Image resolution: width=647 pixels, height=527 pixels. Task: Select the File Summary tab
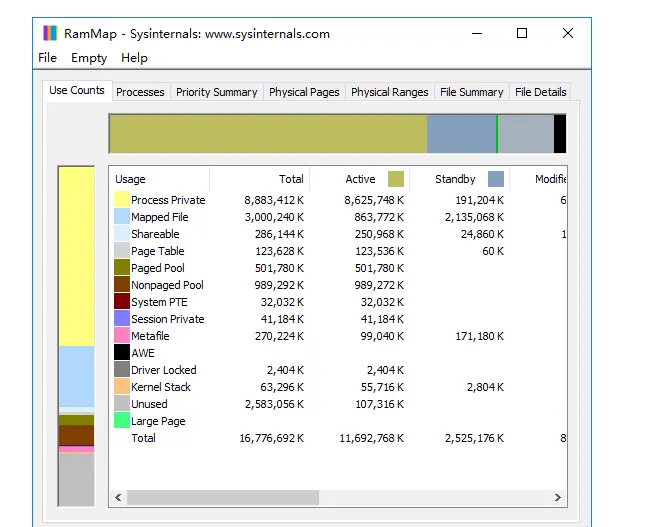tap(471, 92)
